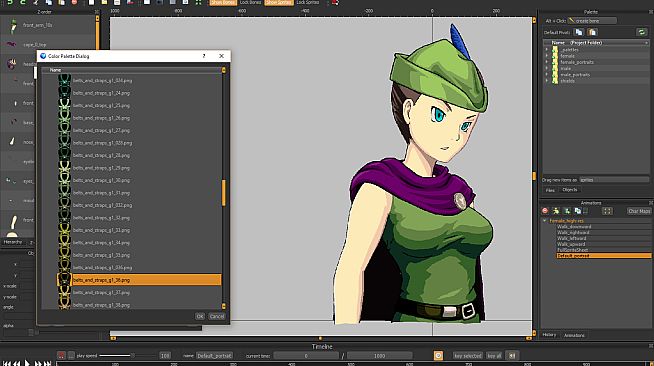Select the Default_portrait animation
Viewport: 654px width, 366px height.
604,256
